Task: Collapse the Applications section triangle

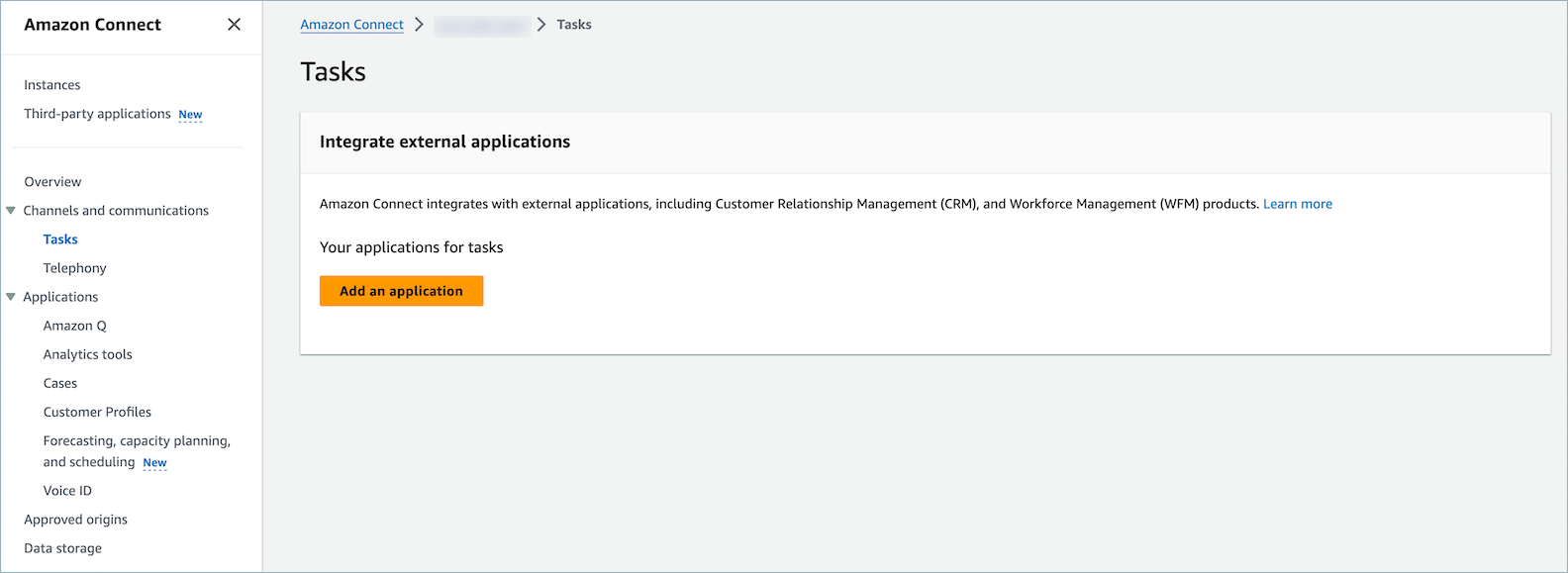Action: pos(11,297)
